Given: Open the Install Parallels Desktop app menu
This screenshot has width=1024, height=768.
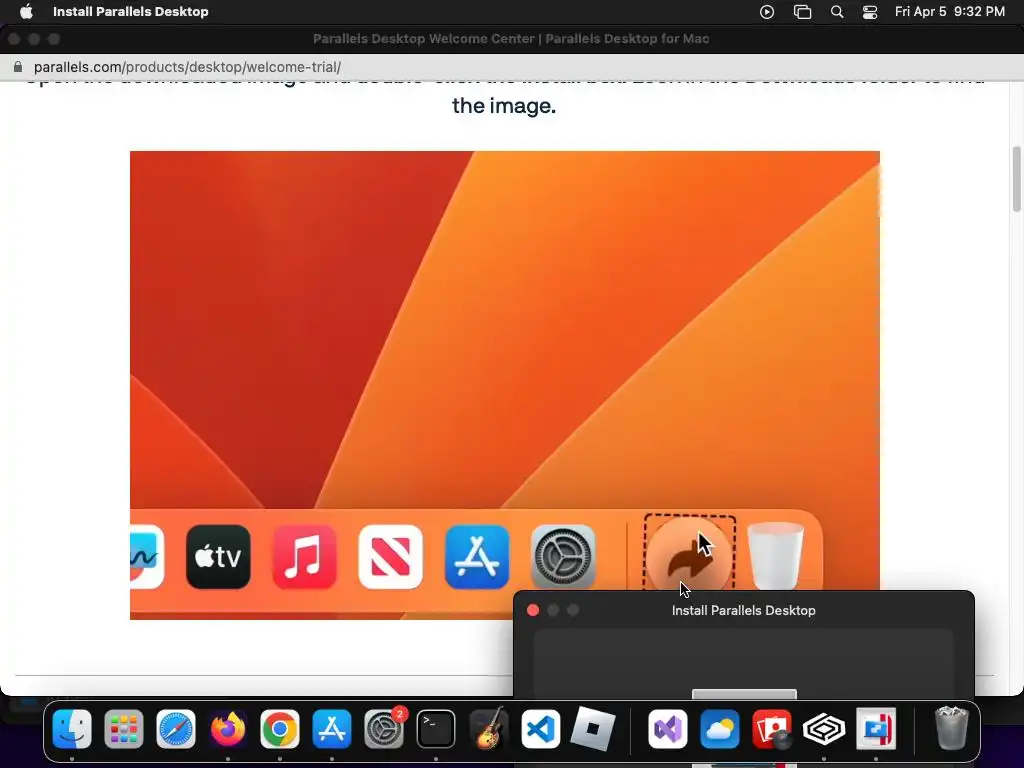Looking at the screenshot, I should click(131, 12).
